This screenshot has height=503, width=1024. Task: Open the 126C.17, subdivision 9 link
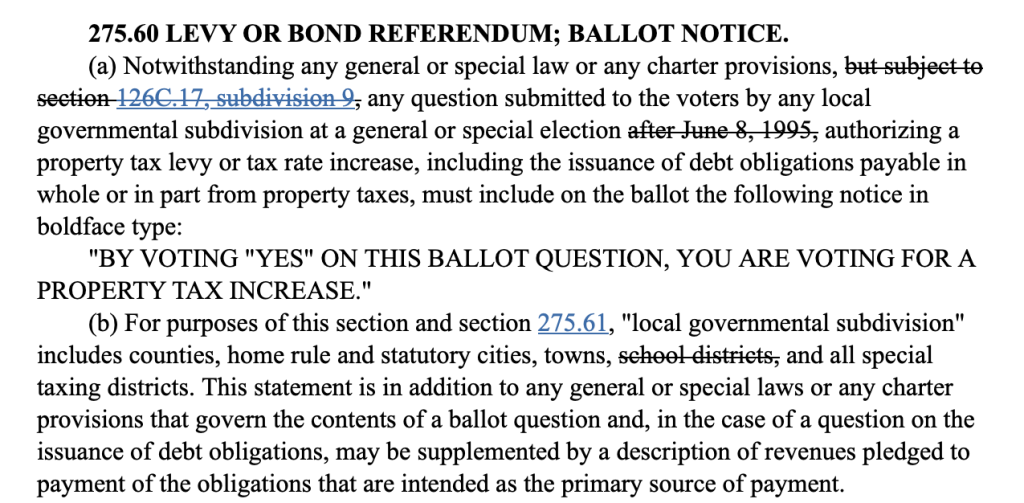(239, 99)
